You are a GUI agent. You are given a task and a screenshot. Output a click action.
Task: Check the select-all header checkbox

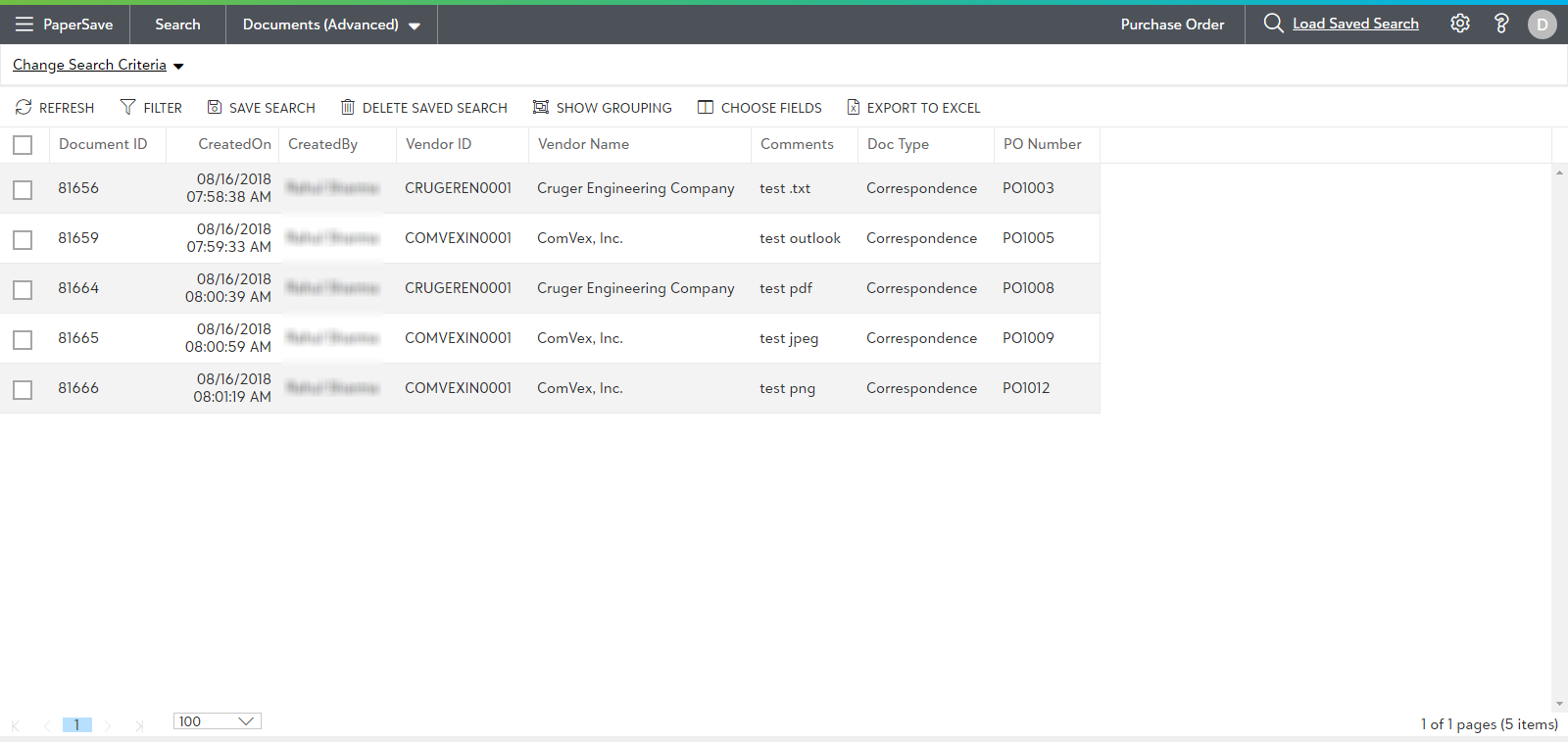[x=23, y=145]
